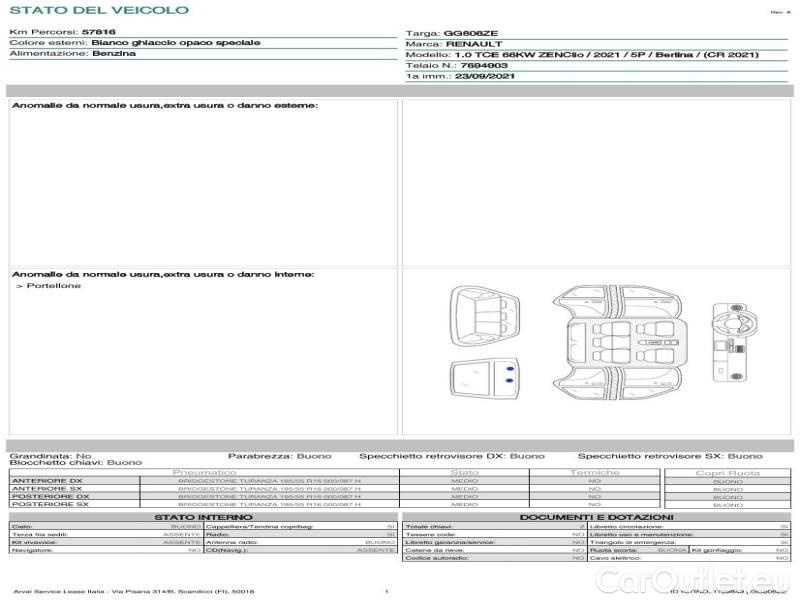Click 'POSTERIORE SX' tyre row label
The height and width of the screenshot is (600, 800).
50,504
